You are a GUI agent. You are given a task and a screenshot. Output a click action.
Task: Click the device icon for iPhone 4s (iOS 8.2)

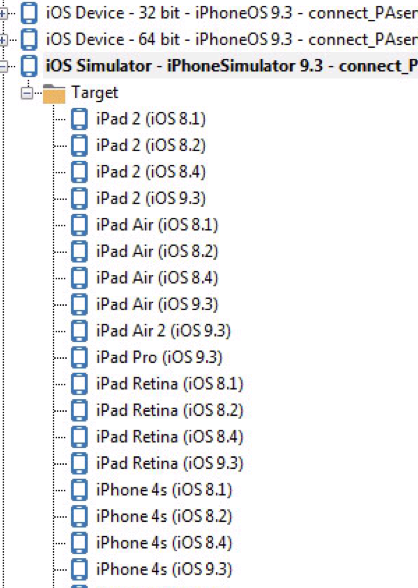pyautogui.click(x=79, y=516)
